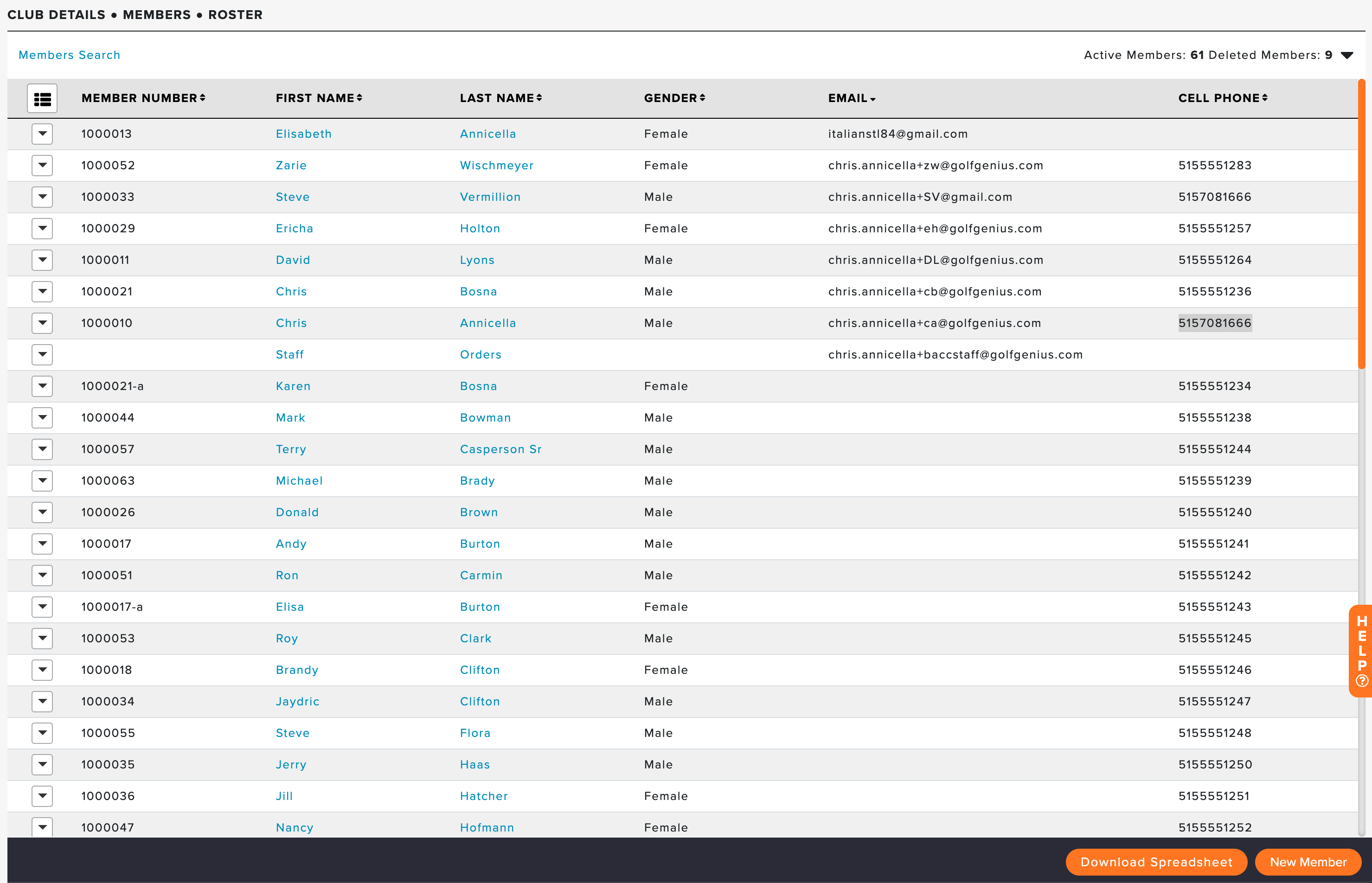Open first name link Elisabeth
Screen dimensions: 1372x883
(x=304, y=134)
